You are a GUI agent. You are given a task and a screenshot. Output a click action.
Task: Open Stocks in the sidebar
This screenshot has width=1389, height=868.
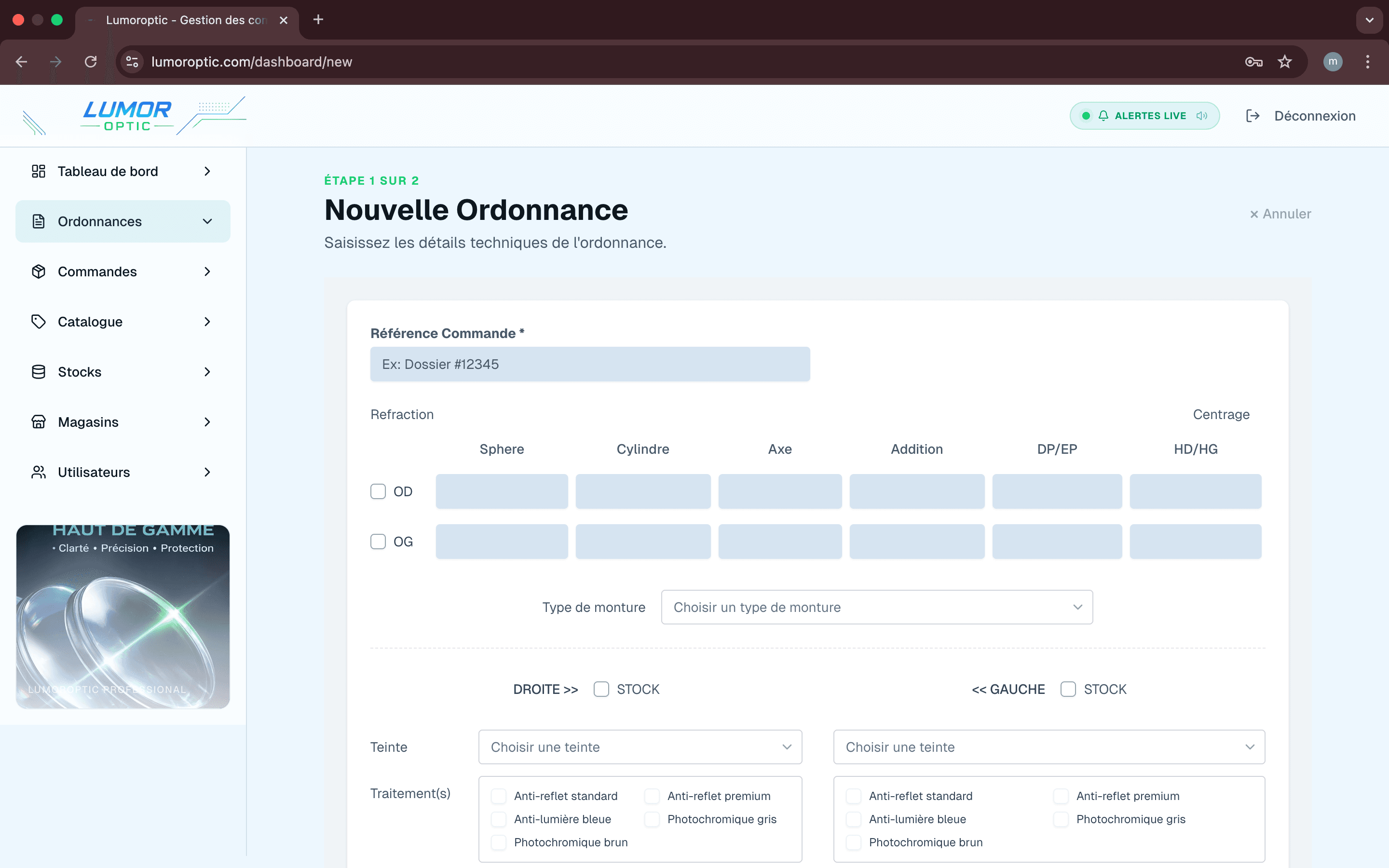(123, 372)
